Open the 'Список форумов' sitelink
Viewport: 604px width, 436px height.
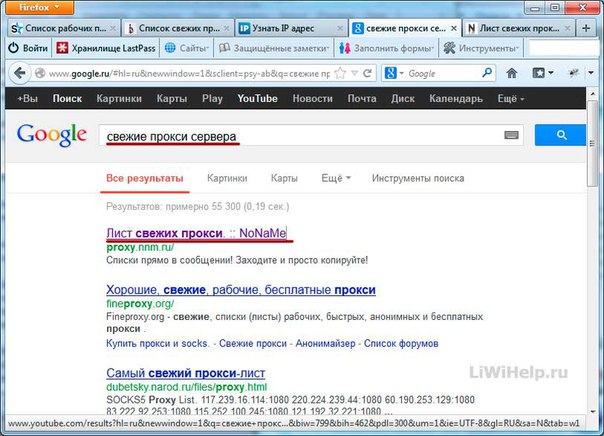click(401, 343)
